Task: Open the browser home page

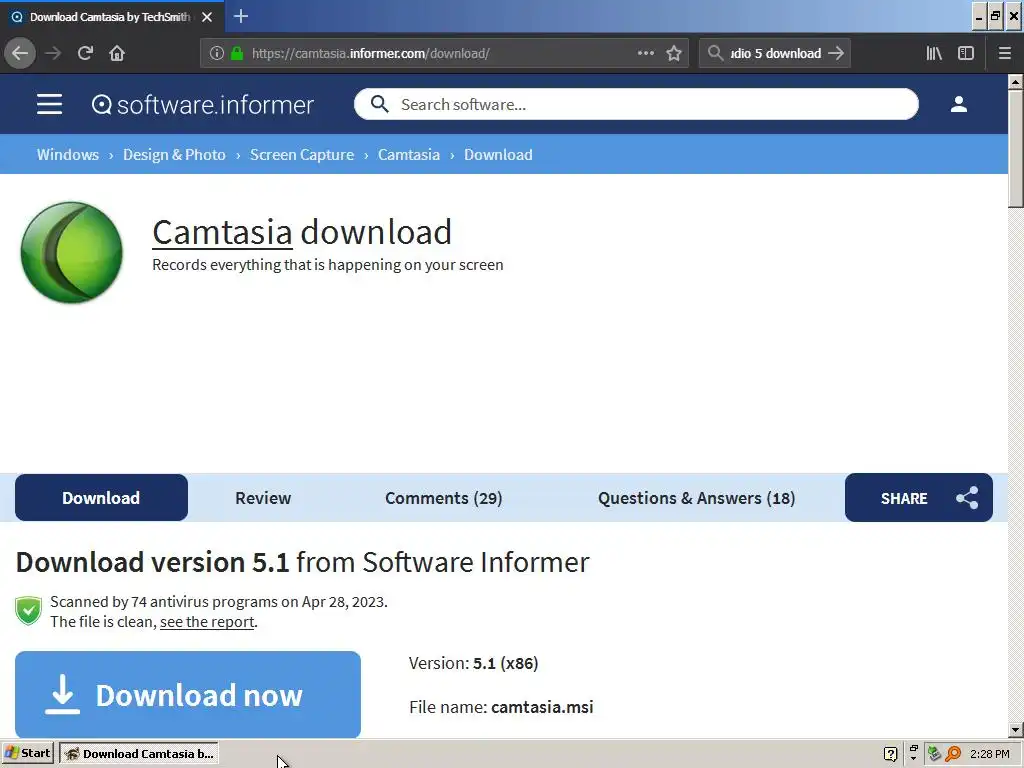Action: pyautogui.click(x=117, y=53)
